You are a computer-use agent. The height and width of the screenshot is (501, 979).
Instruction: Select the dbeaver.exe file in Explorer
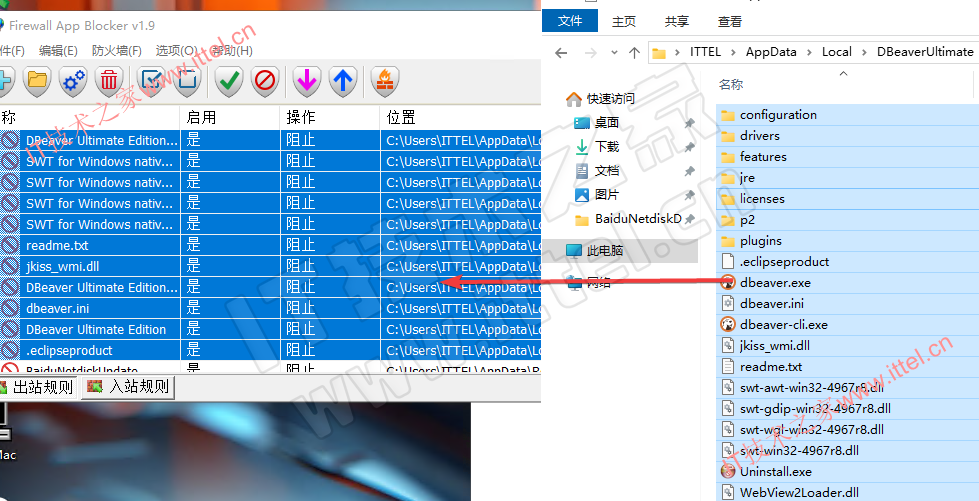[x=775, y=283]
